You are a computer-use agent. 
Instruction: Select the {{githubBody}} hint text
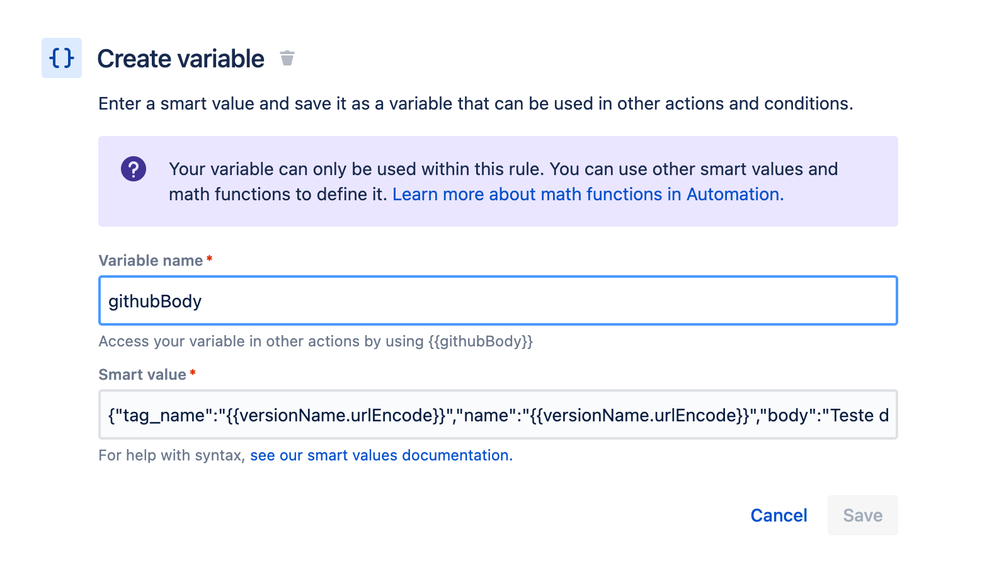(480, 342)
